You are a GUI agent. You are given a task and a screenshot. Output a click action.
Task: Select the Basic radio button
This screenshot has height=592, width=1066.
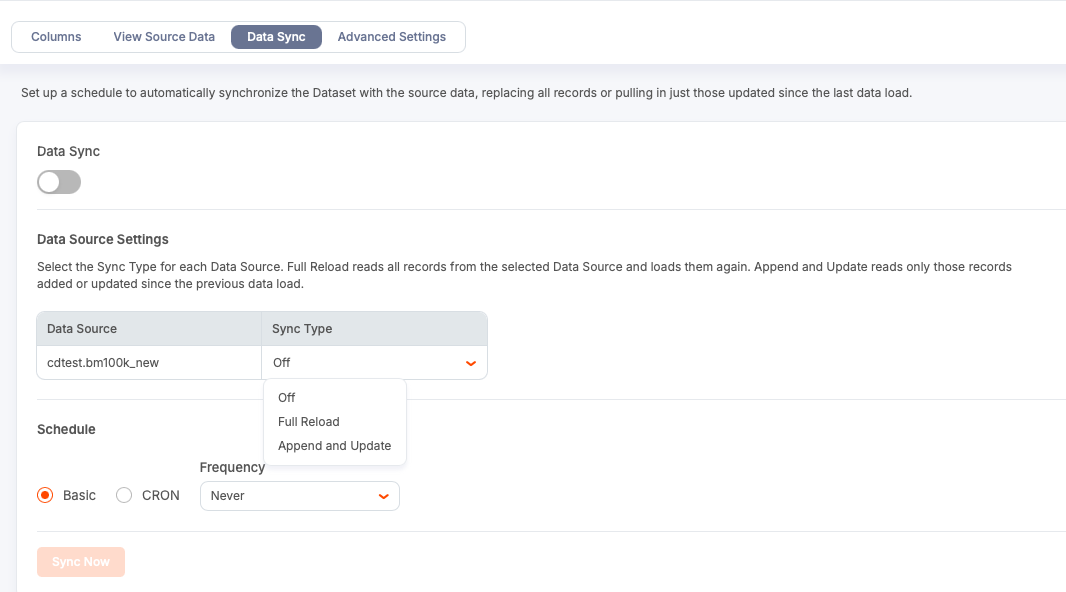[x=45, y=494]
